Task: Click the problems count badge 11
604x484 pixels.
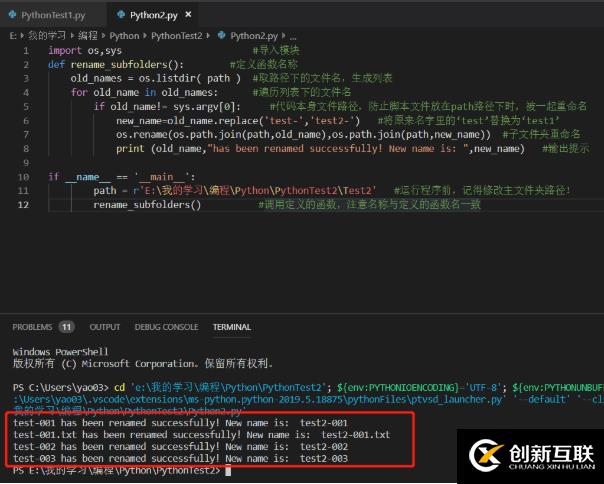Action: point(66,327)
